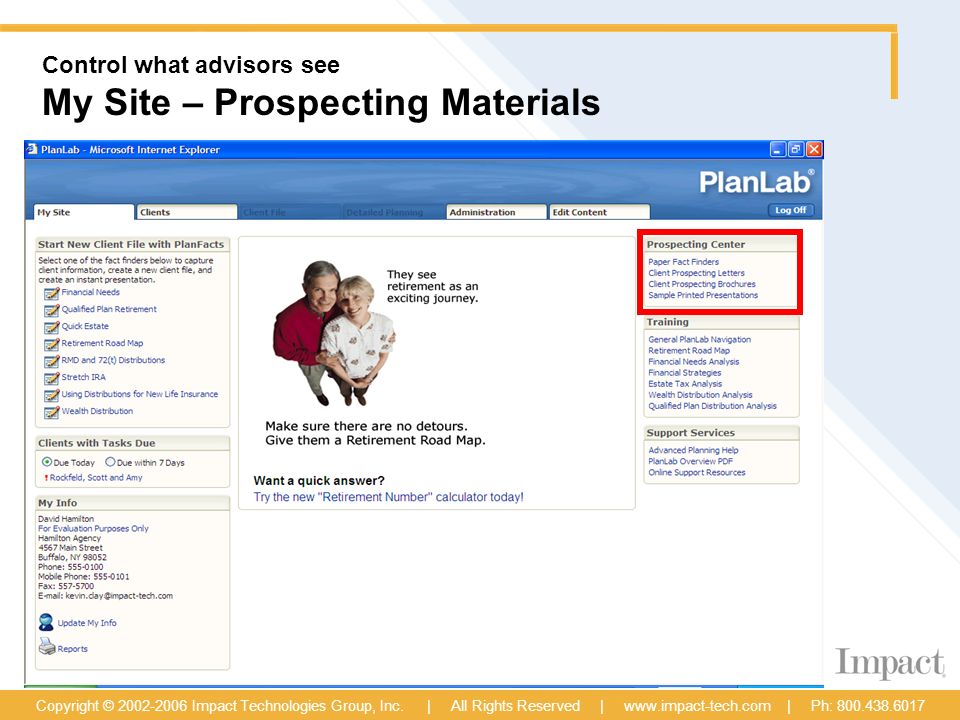The image size is (960, 720).
Task: Open General PlanLab Navigation training link
Action: [x=700, y=339]
